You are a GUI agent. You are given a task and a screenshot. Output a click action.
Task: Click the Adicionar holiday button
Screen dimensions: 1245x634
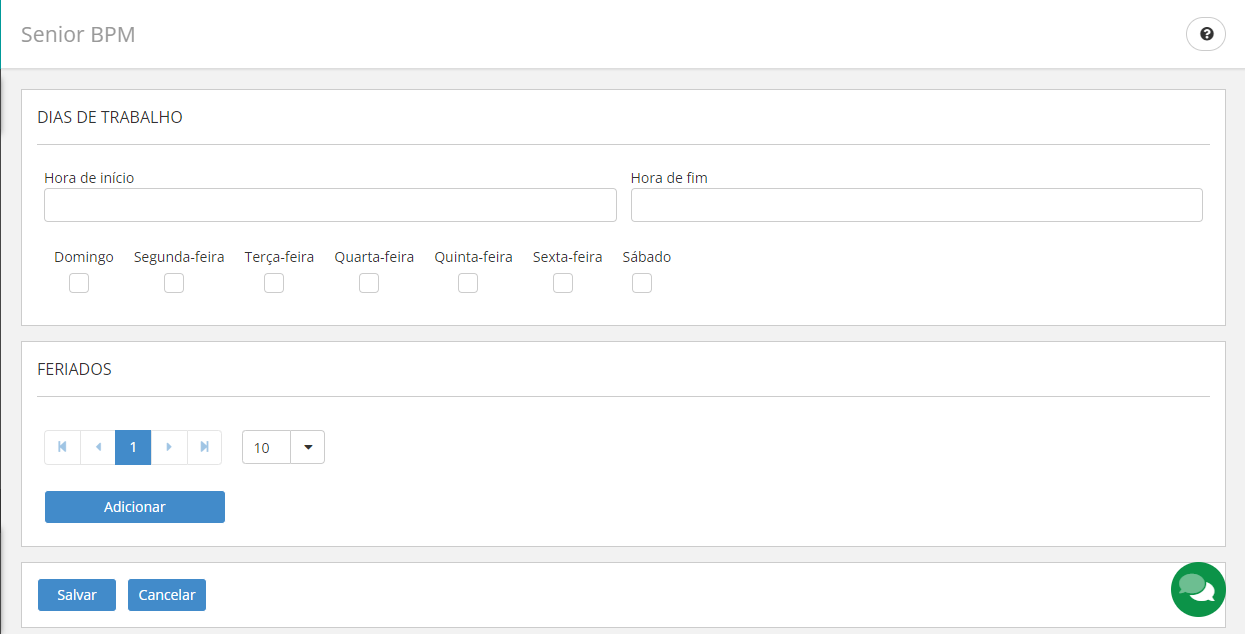pyautogui.click(x=135, y=507)
